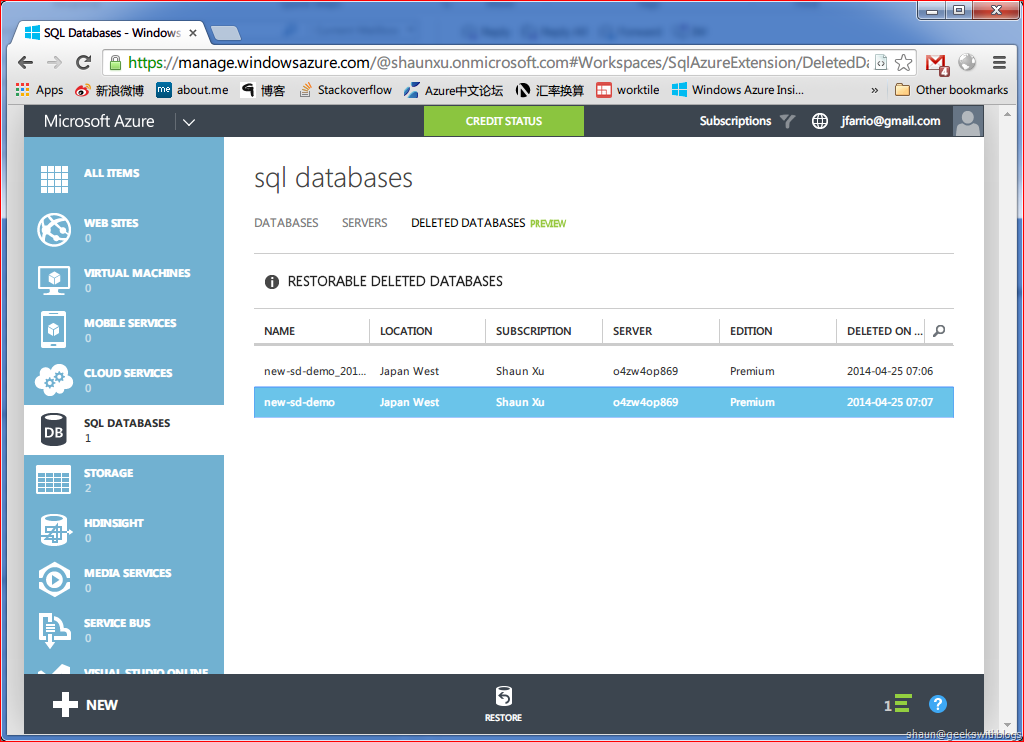Viewport: 1024px width, 742px height.
Task: Select the Deleted Databases tab
Action: pyautogui.click(x=468, y=223)
